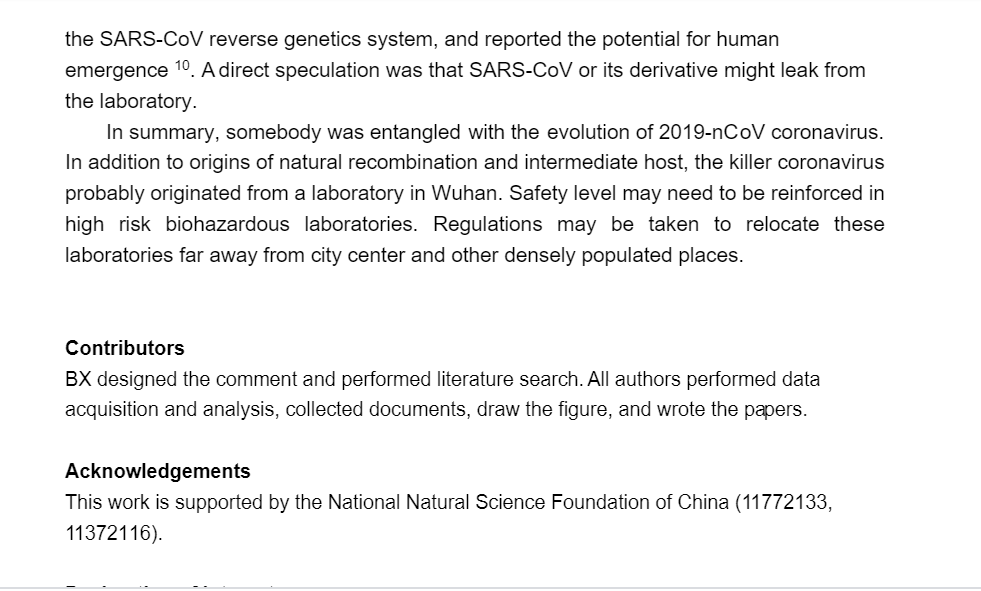This screenshot has height=591, width=981.
Task: Click the word 'biohazardous' in the text
Action: (227, 225)
